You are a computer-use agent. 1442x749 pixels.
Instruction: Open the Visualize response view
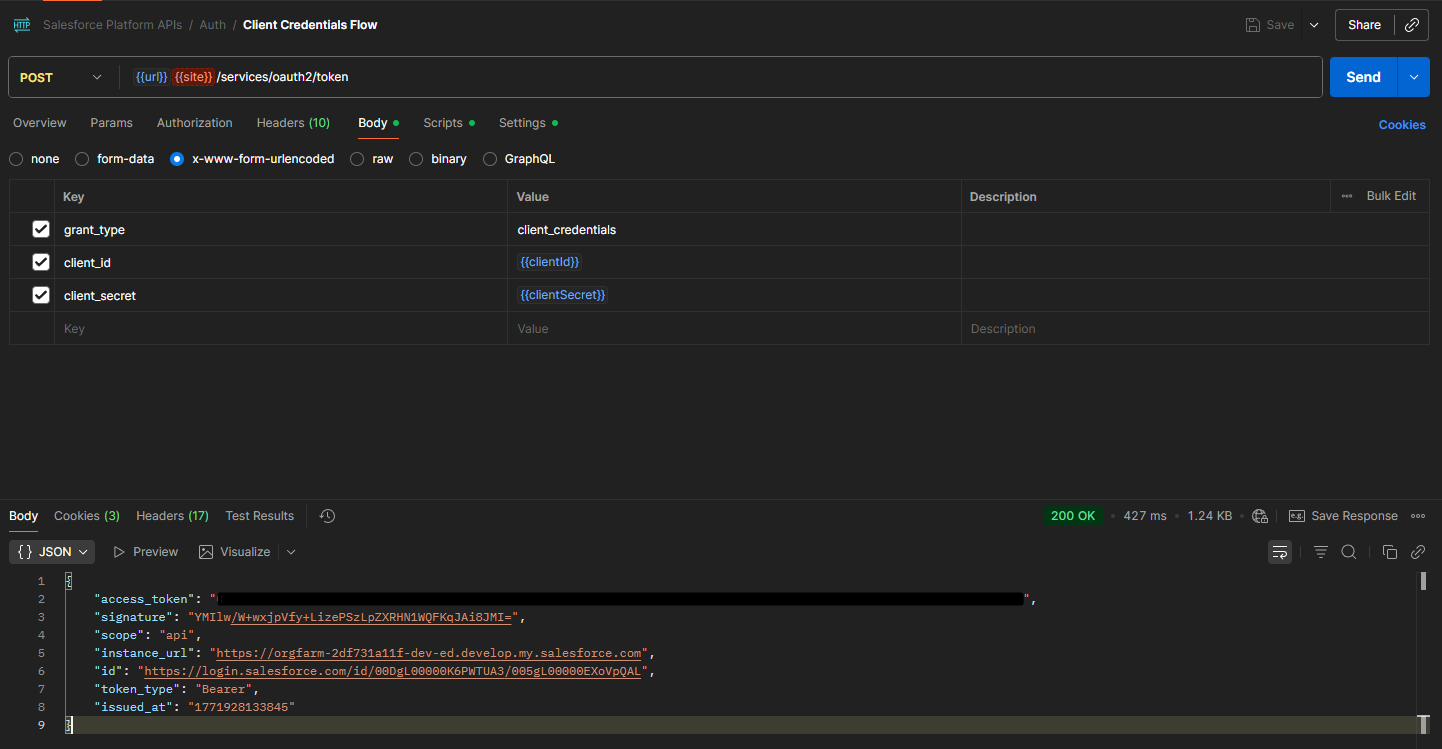click(235, 552)
